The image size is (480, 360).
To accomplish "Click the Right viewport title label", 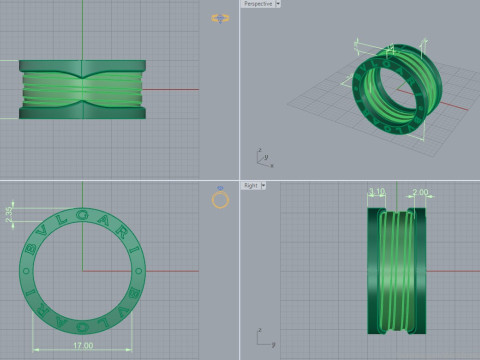I will [251, 185].
